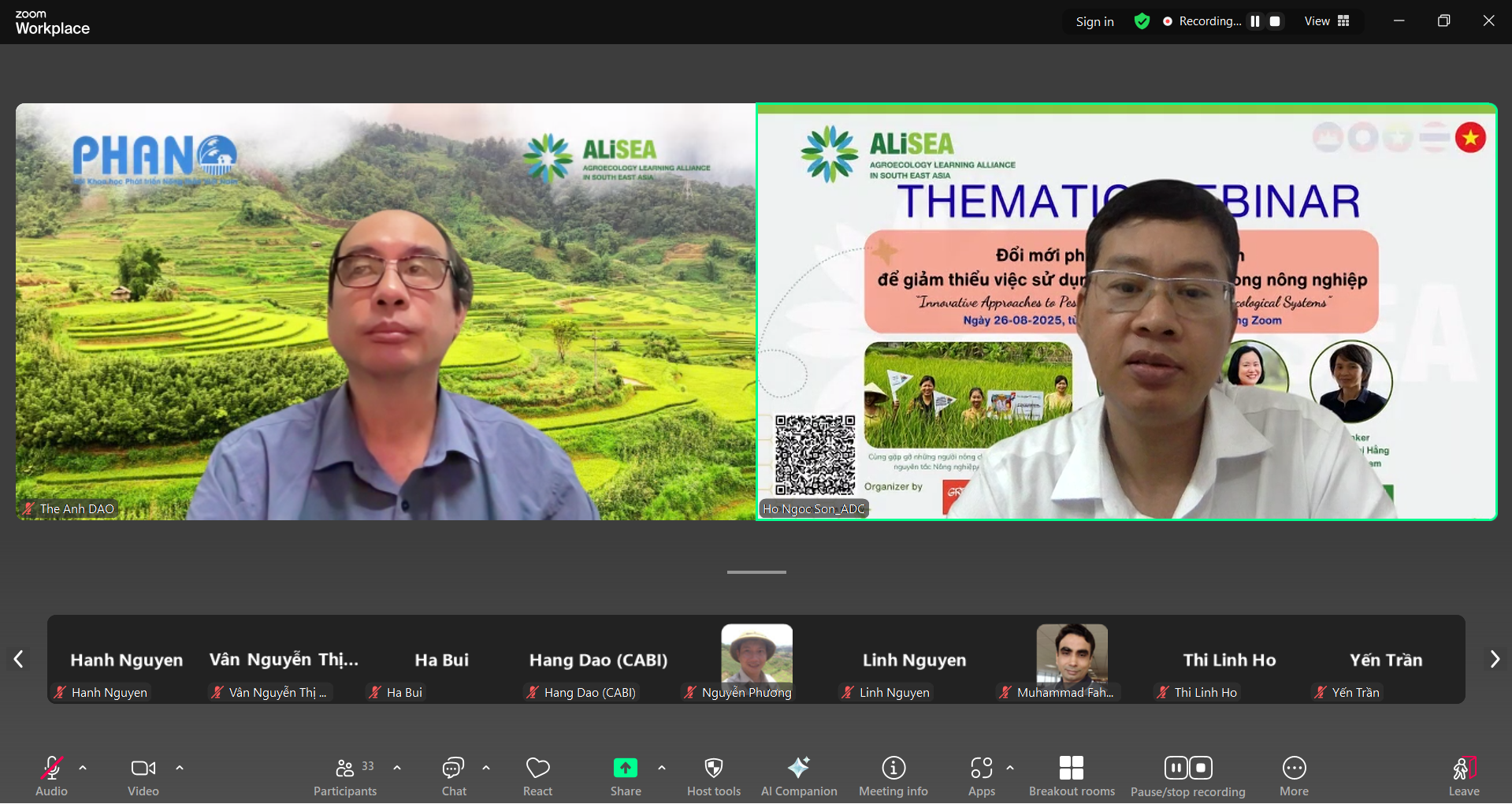
Task: Expand the video options arrow
Action: (180, 768)
